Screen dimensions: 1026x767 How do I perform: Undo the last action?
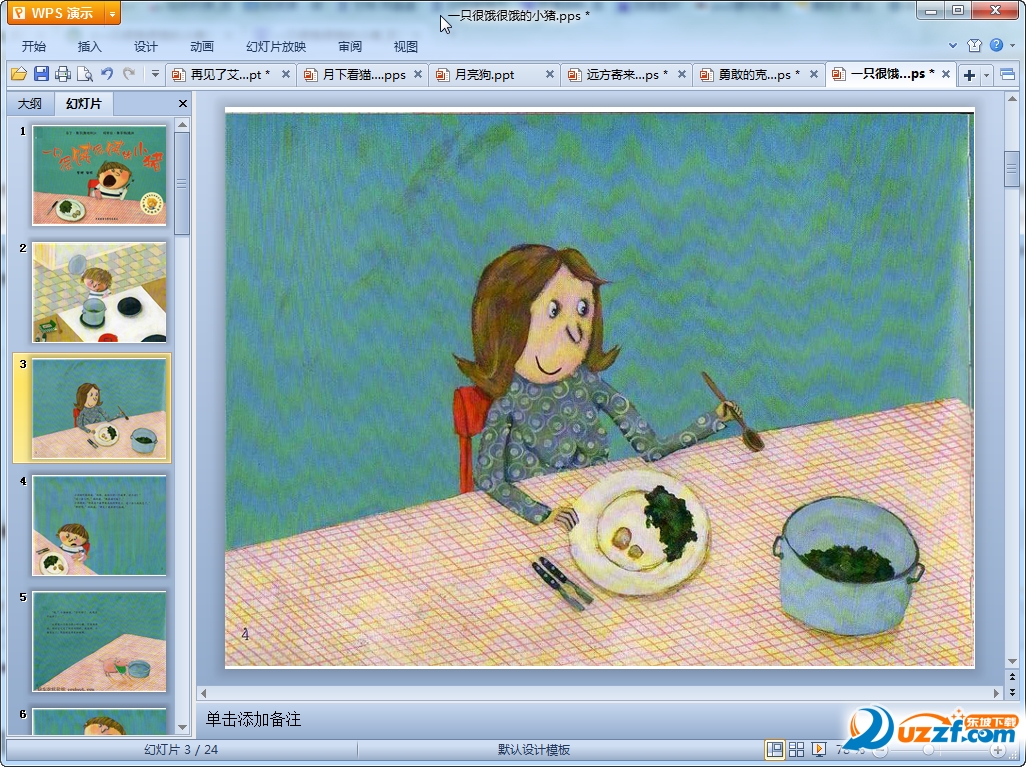[107, 74]
